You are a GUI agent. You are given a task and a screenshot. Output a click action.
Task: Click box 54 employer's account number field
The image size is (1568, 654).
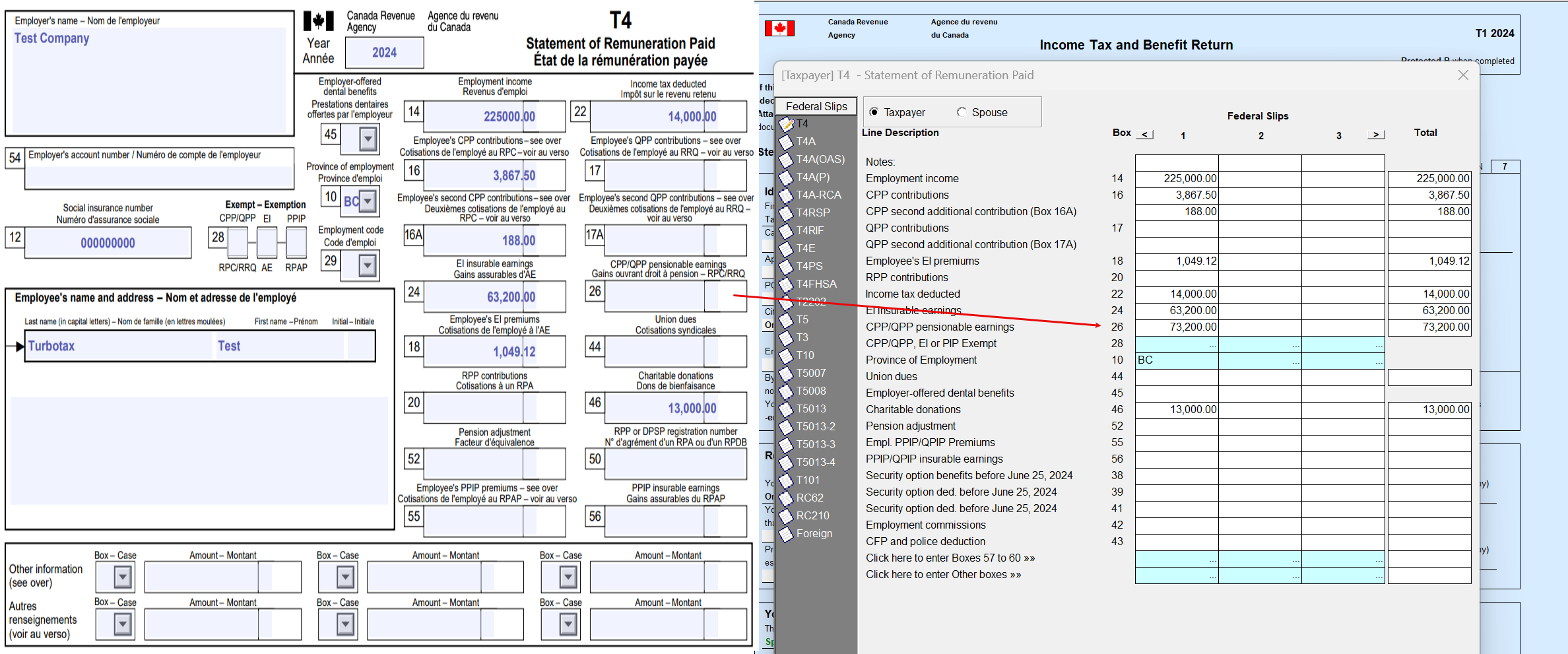pyautogui.click(x=159, y=177)
